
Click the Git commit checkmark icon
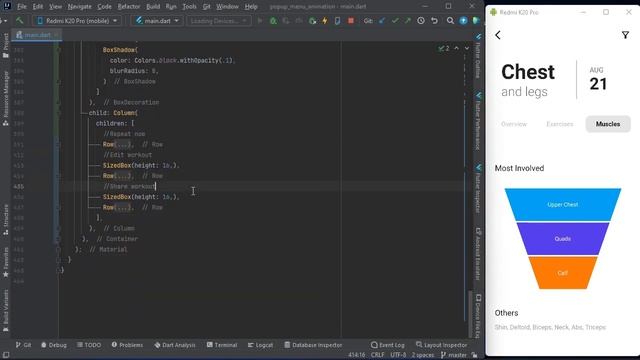pyautogui.click(x=395, y=20)
